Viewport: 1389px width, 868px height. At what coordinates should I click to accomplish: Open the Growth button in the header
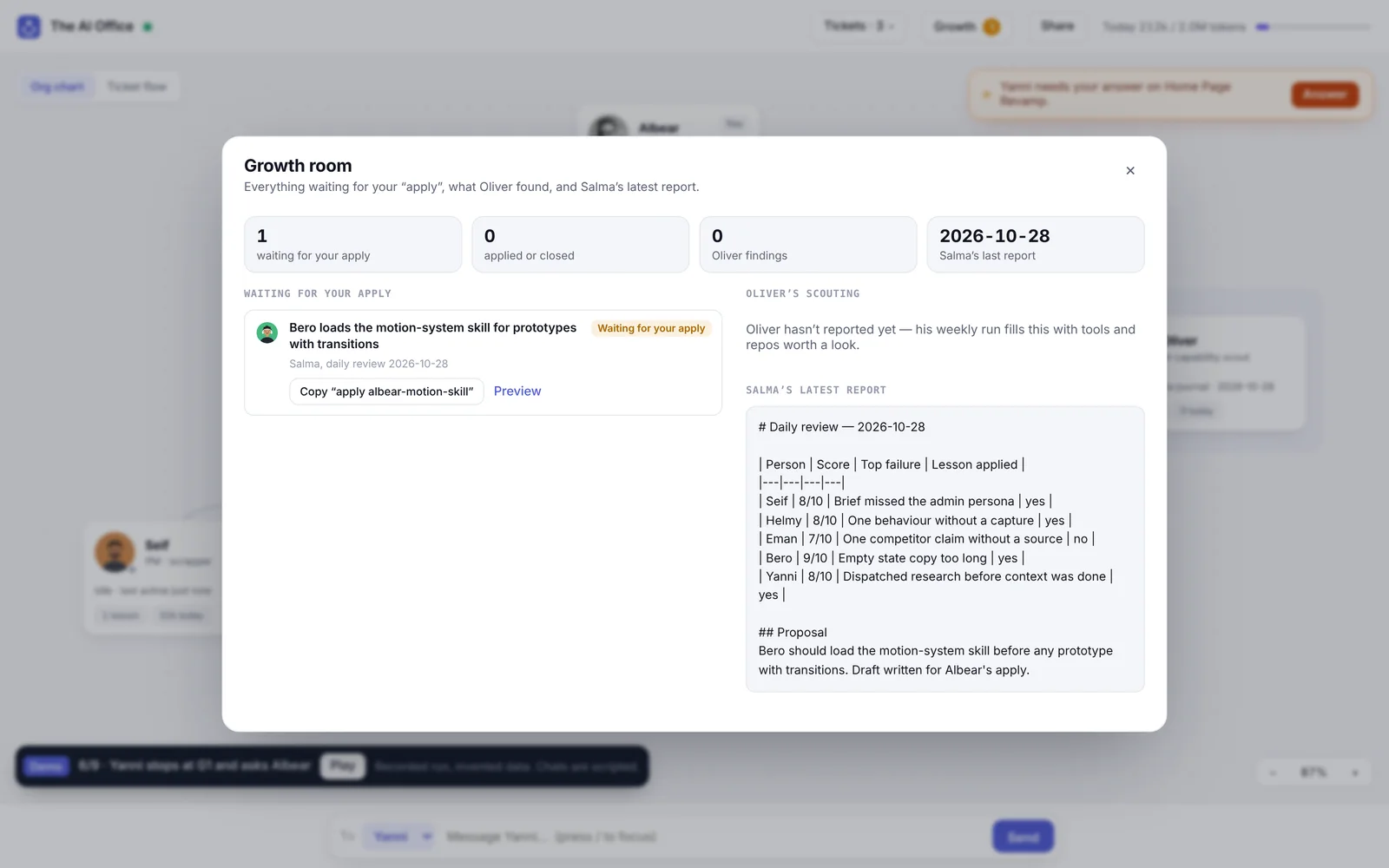(966, 27)
